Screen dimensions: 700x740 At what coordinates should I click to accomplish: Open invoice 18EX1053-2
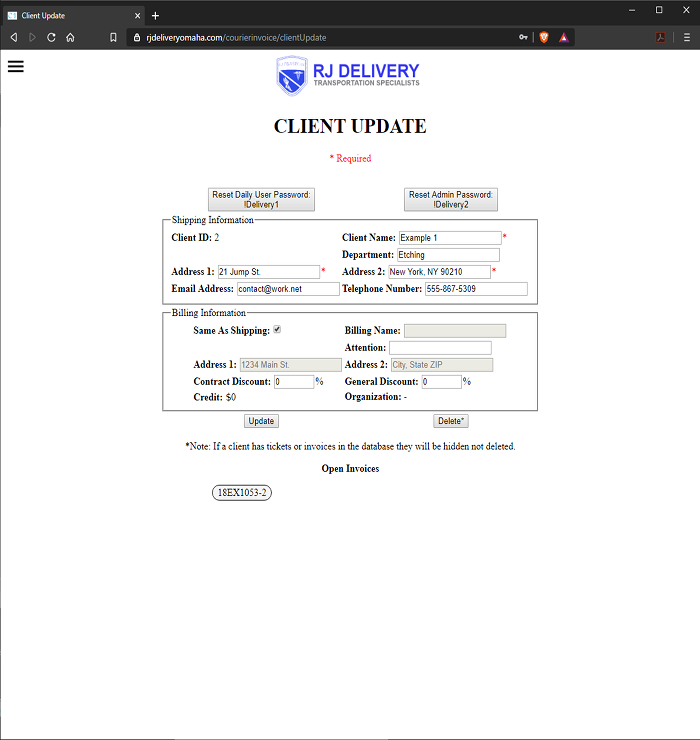click(x=242, y=492)
